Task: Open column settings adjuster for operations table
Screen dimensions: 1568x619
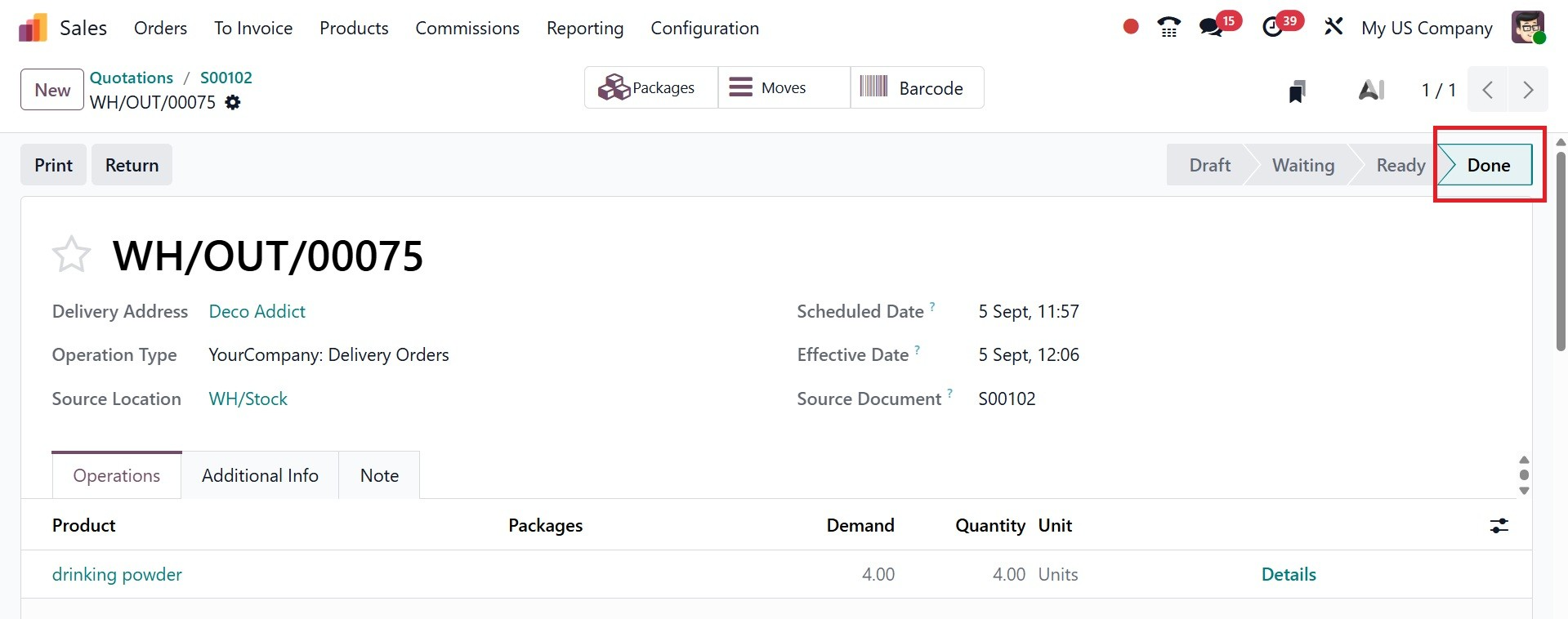Action: [x=1499, y=526]
